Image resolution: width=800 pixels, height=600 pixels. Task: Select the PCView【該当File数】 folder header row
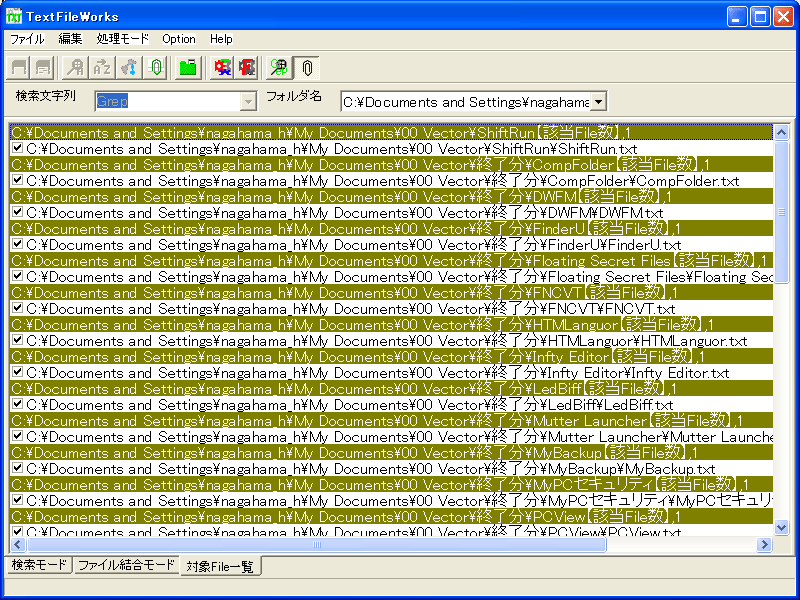[391, 516]
